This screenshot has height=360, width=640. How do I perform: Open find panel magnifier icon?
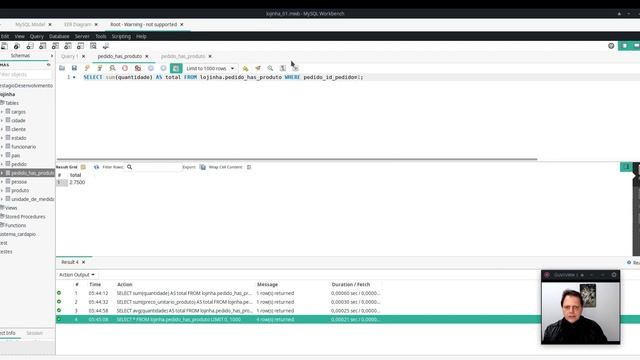270,68
